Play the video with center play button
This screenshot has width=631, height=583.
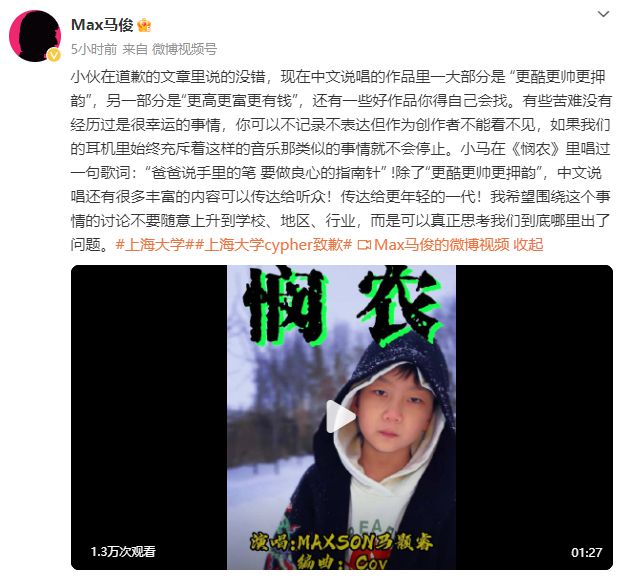pos(340,416)
